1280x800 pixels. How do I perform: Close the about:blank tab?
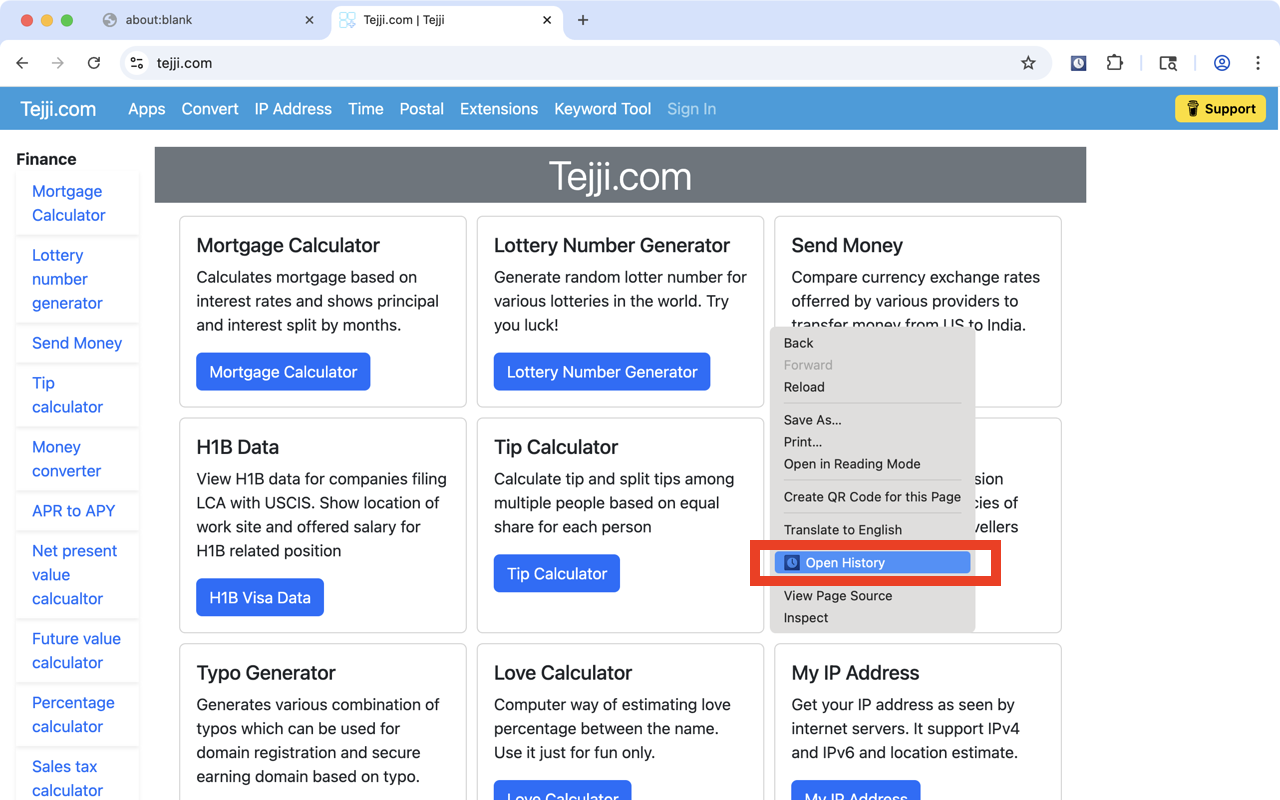310,20
